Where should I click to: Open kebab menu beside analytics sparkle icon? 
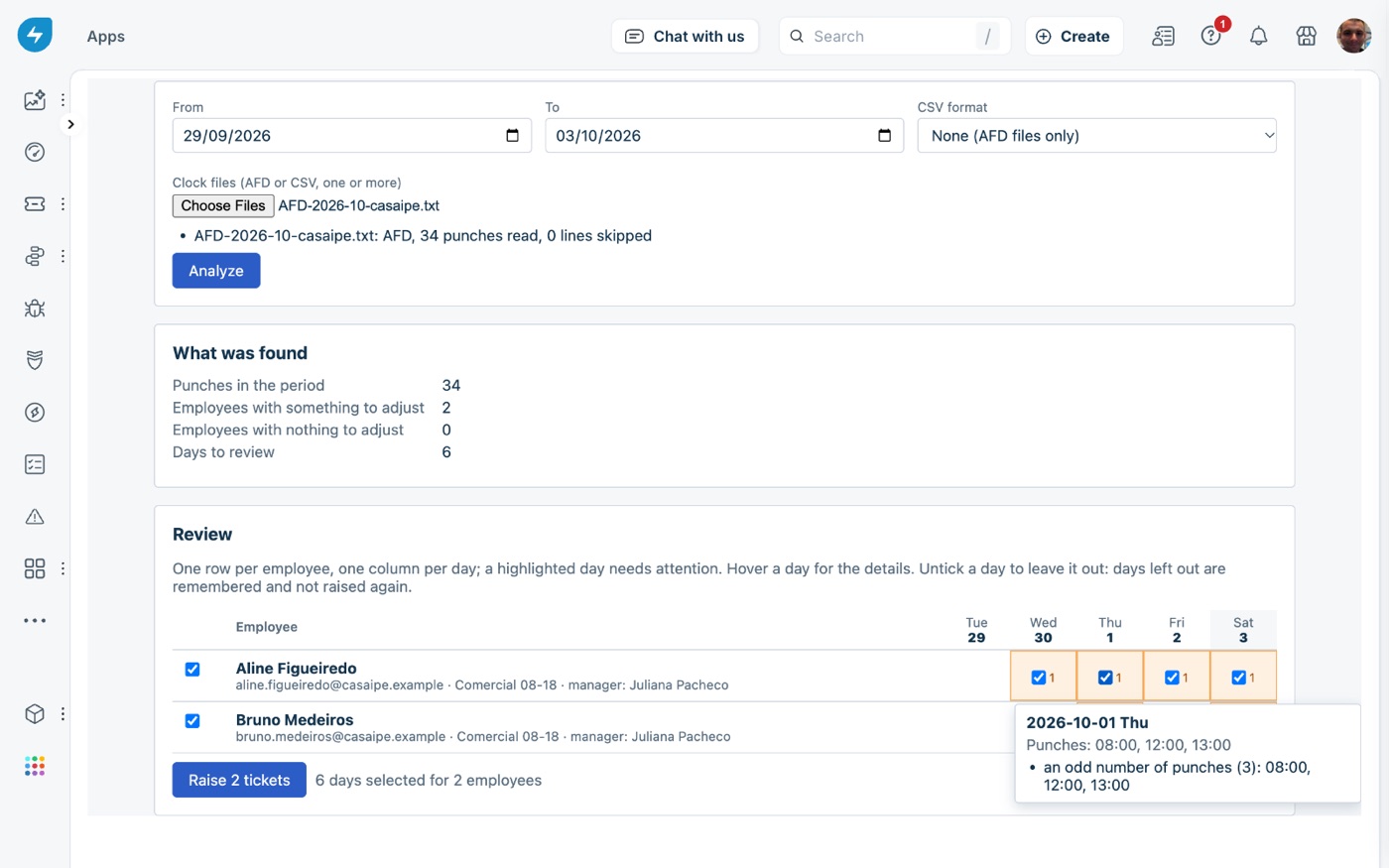[x=63, y=100]
